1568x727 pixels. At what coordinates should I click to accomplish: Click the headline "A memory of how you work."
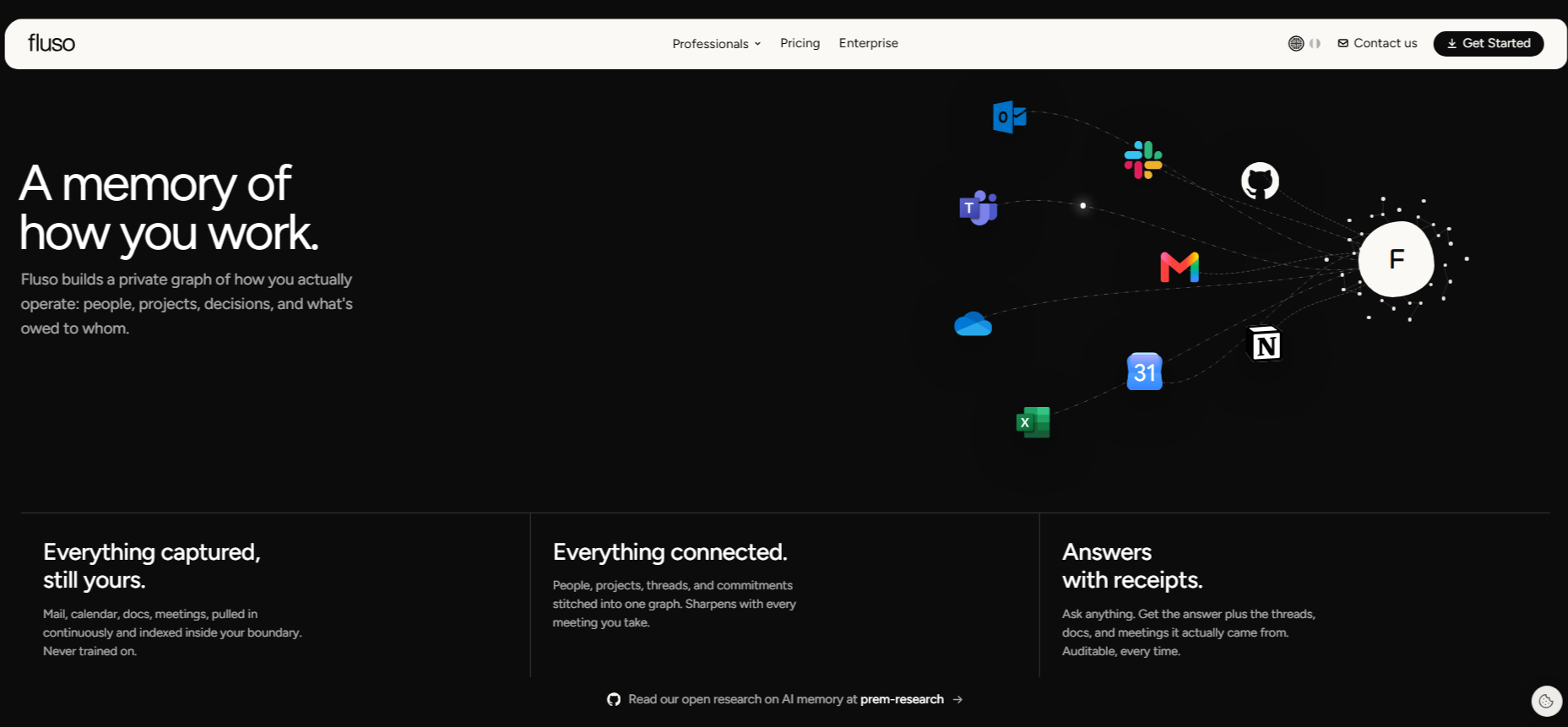coord(169,208)
